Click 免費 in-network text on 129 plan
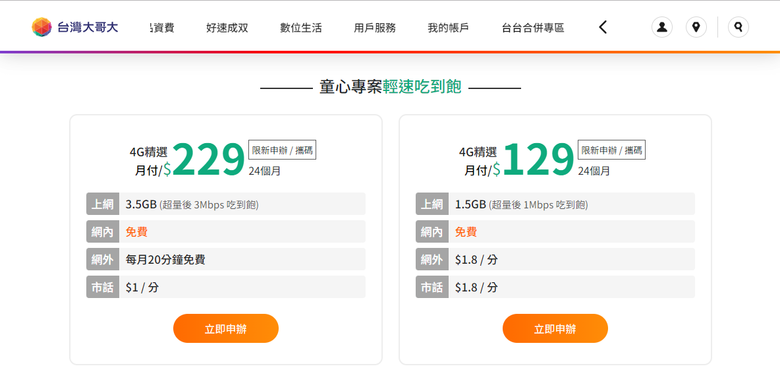Screen dimensions: 780x391 [x=466, y=232]
